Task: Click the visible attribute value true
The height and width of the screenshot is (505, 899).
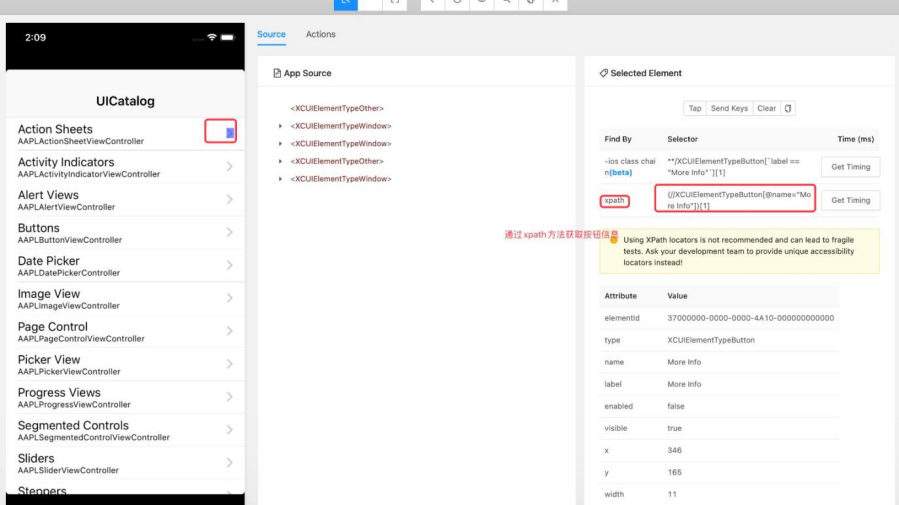Action: coord(674,428)
